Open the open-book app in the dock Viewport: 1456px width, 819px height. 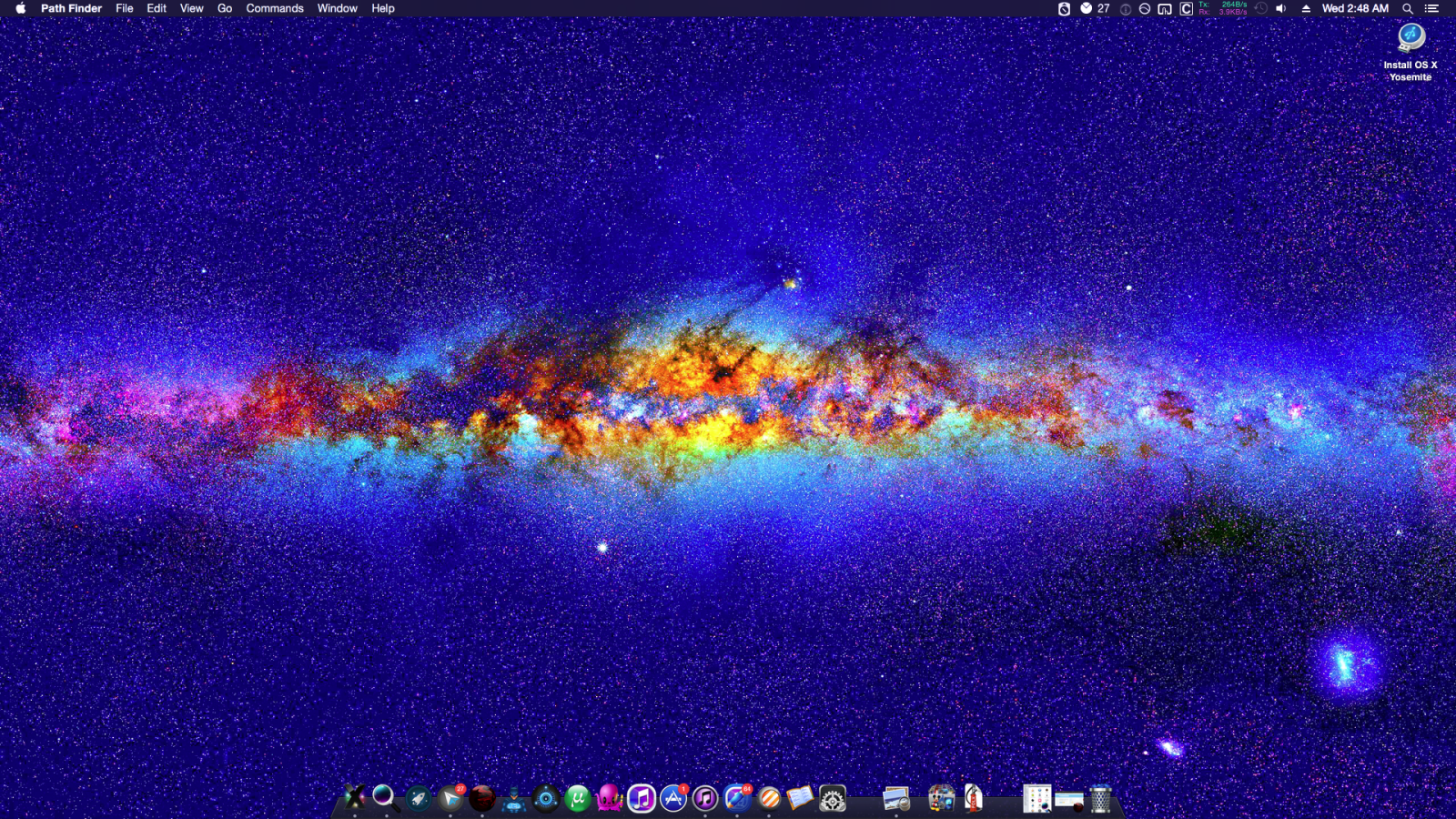coord(801,798)
